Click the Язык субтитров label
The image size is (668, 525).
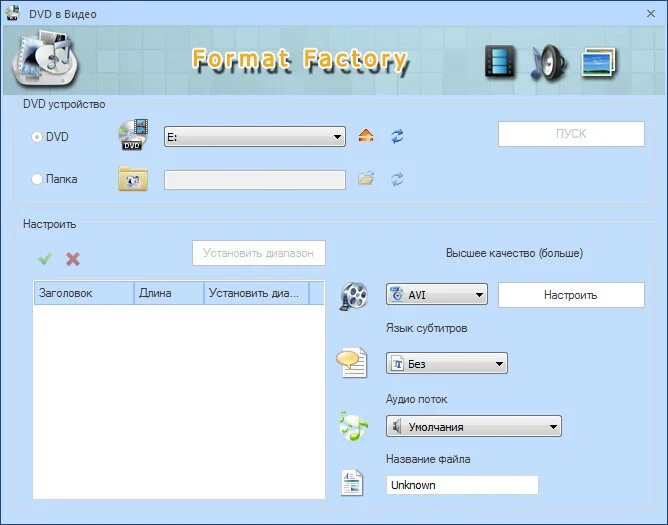426,328
